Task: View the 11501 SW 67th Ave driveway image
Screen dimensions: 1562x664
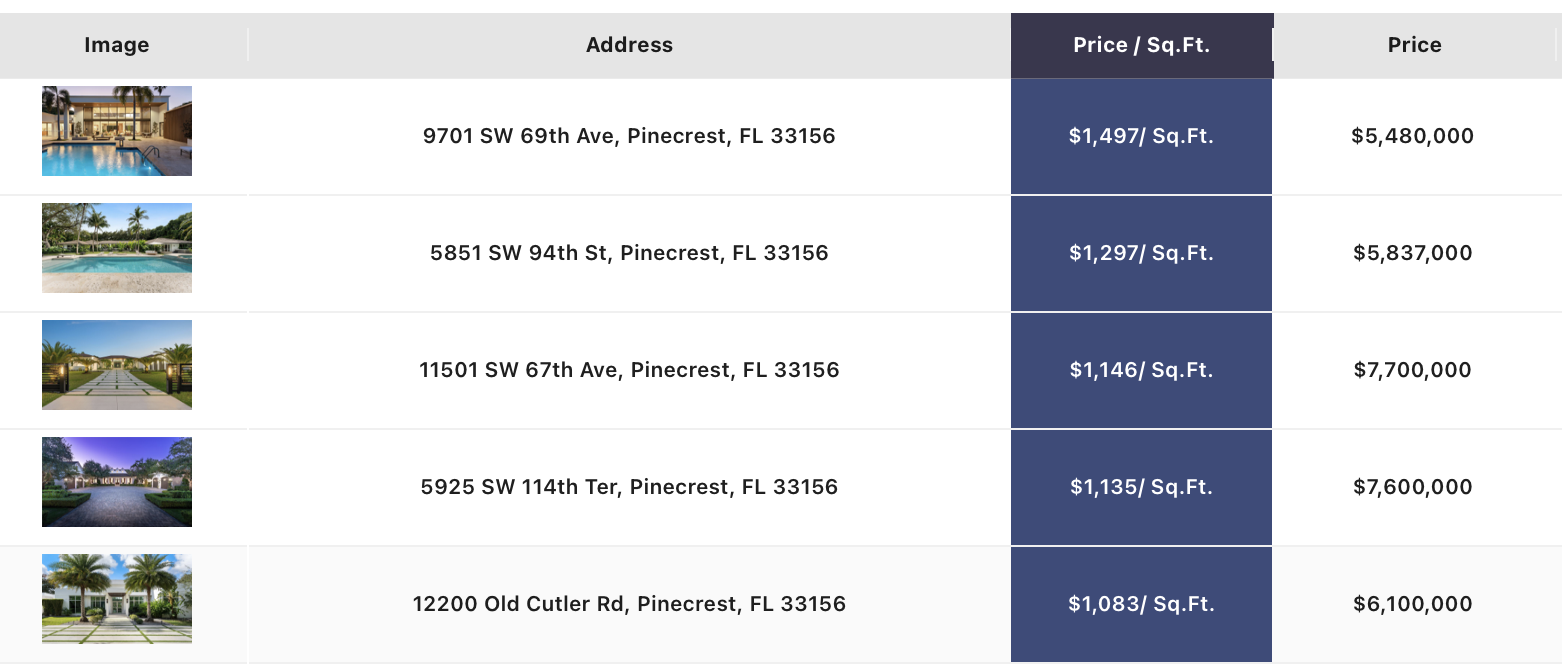Action: (117, 365)
